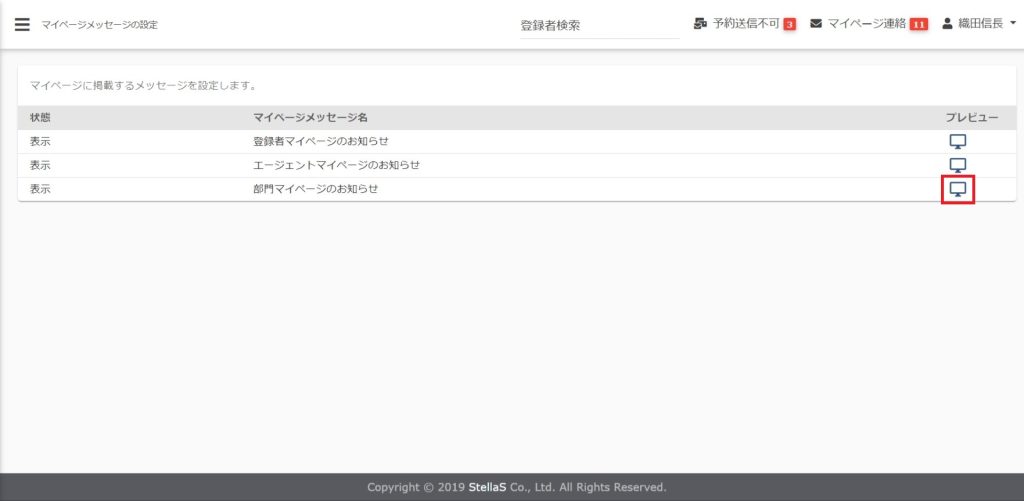Preview エージェントマイページのお知らせ message
Screen dimensions: 1024x501
click(957, 165)
